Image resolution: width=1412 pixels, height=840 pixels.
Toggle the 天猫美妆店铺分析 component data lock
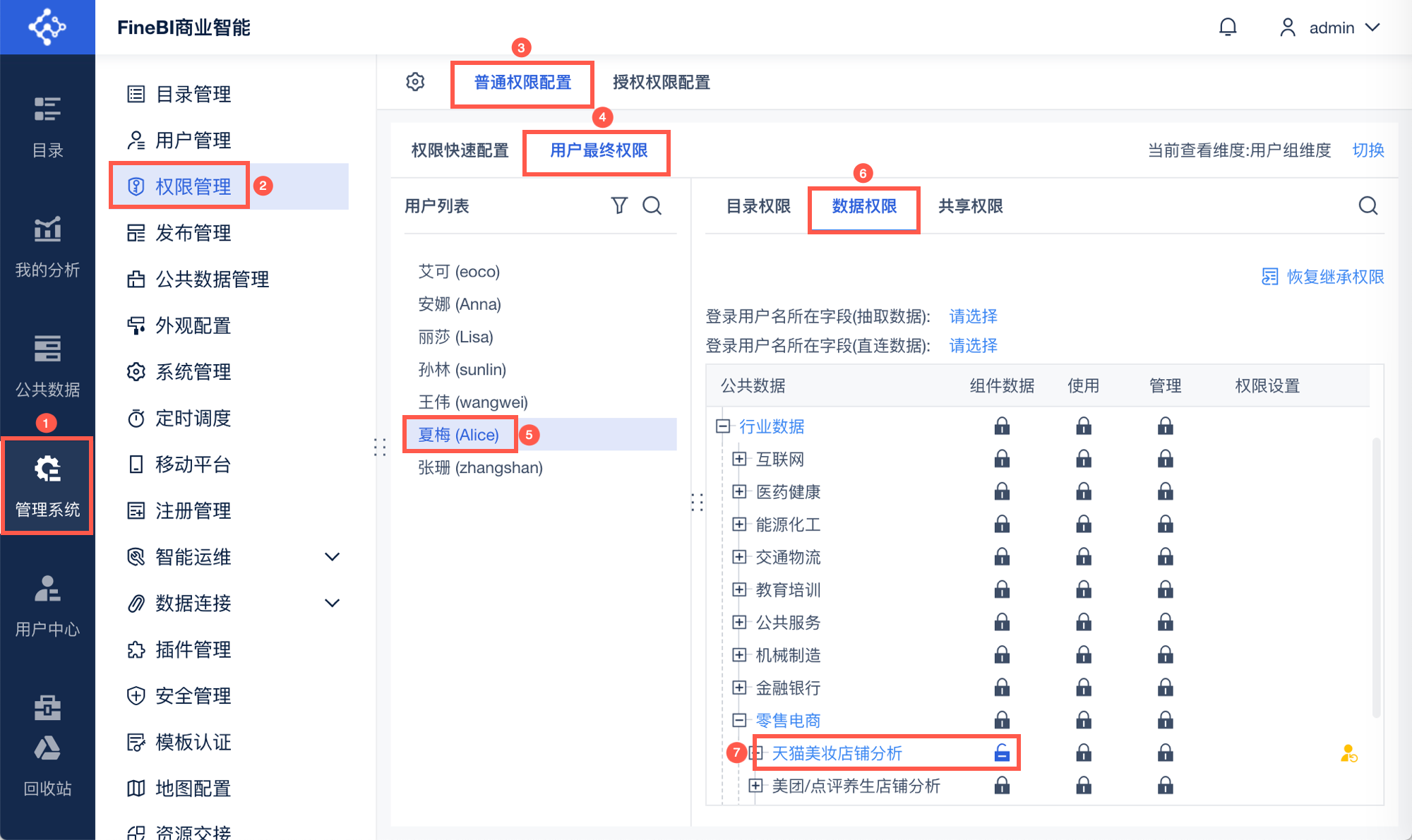[x=1002, y=753]
